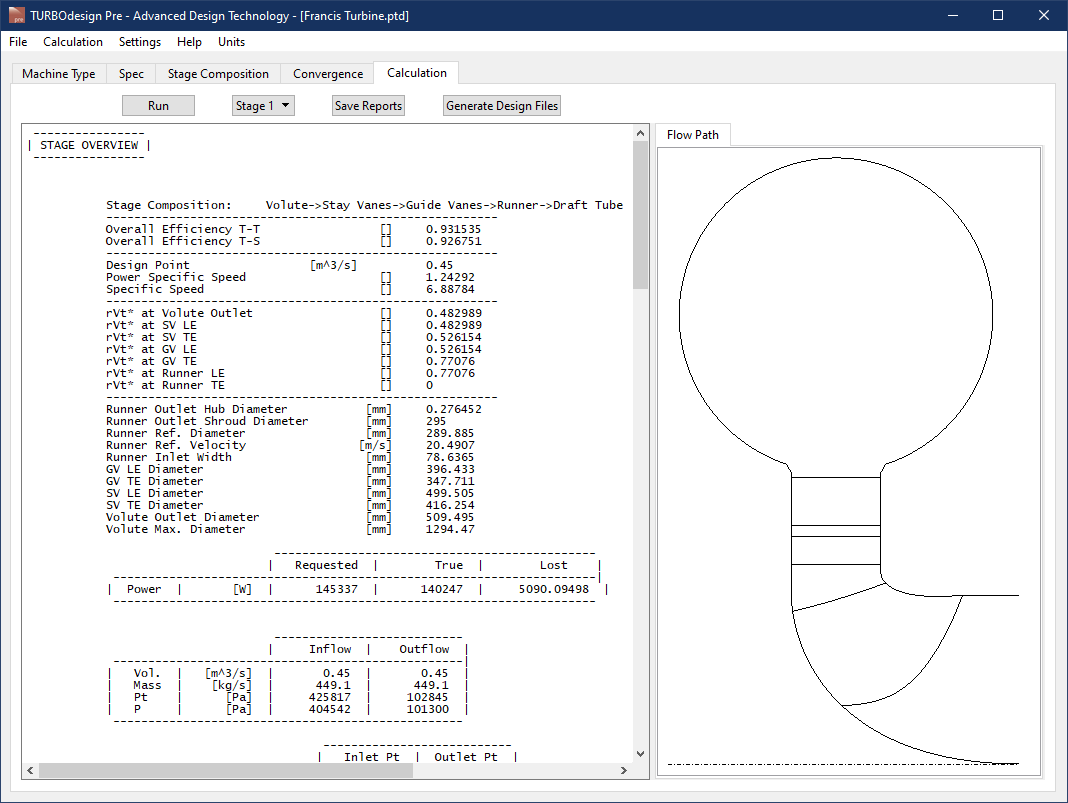Open the Help menu
Screen dimensions: 1068x803
point(189,42)
